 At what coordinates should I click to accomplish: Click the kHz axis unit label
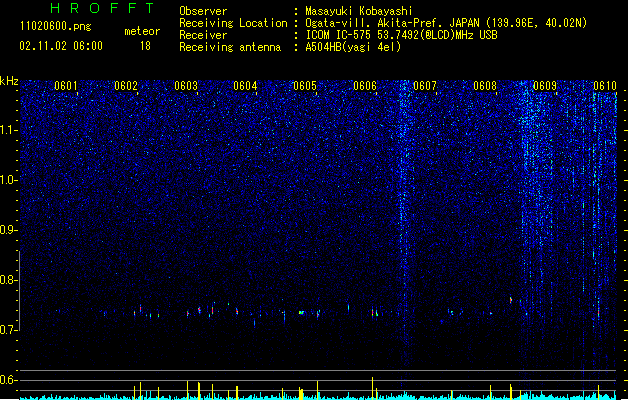[x=9, y=81]
